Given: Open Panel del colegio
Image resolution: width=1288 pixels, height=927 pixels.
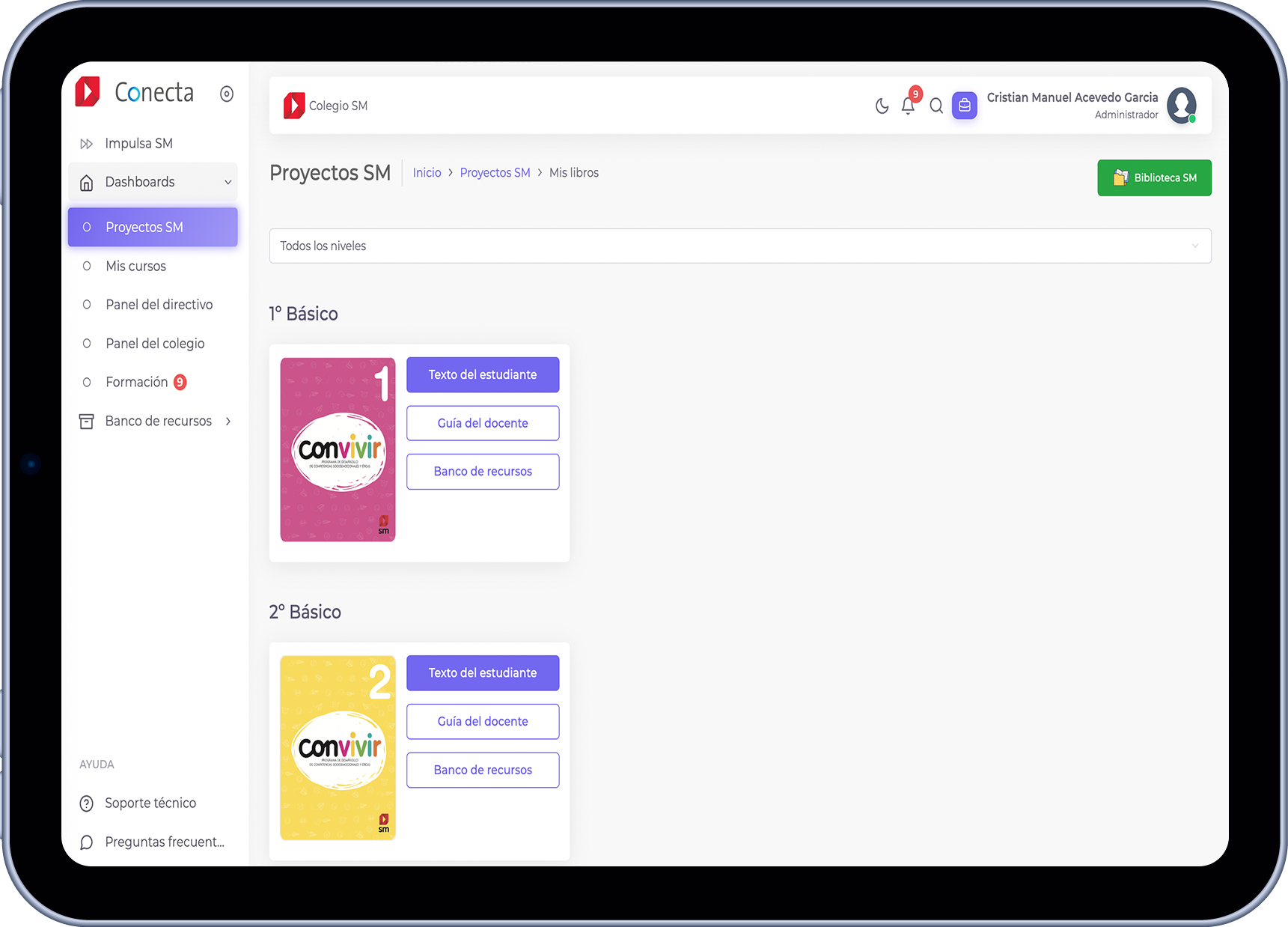Looking at the screenshot, I should [153, 344].
